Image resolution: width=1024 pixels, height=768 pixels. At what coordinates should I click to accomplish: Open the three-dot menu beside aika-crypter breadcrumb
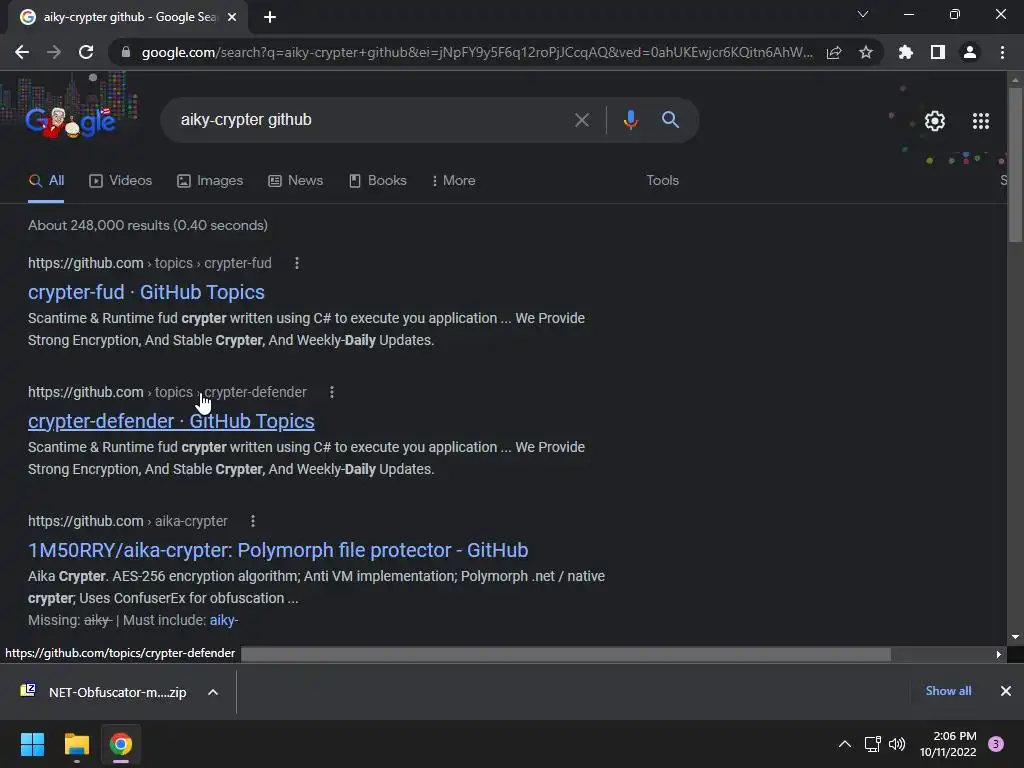coord(253,521)
